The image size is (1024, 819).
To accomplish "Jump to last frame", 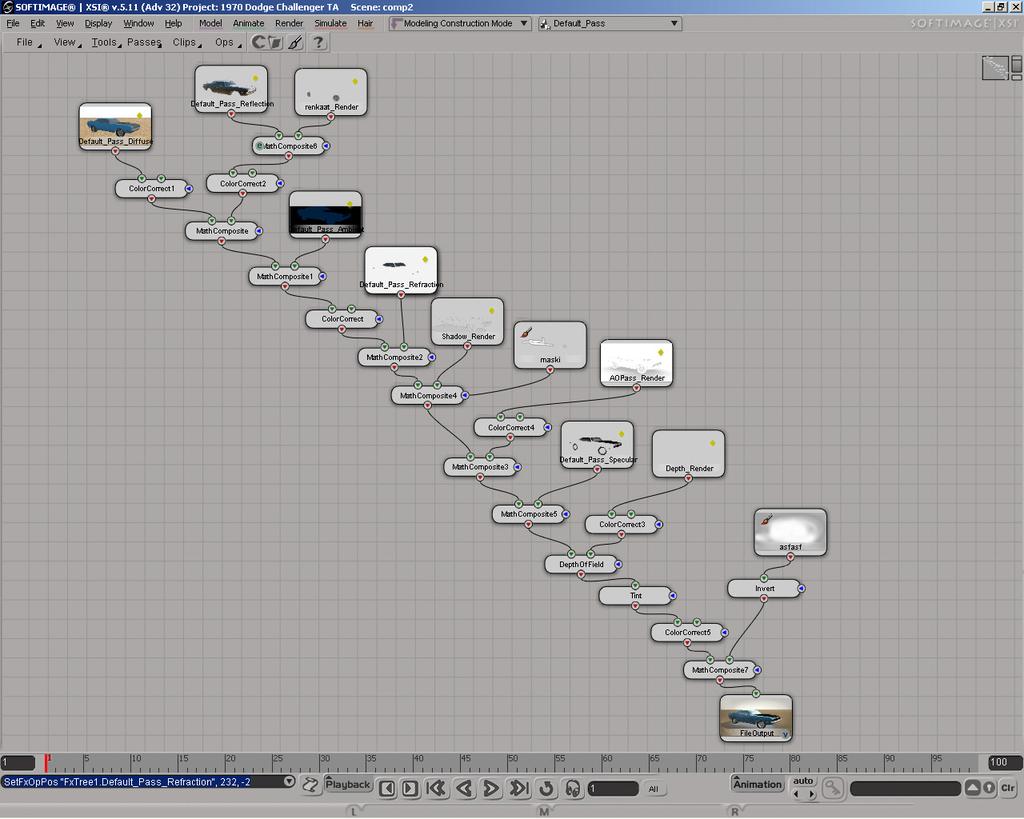I will pyautogui.click(x=519, y=788).
